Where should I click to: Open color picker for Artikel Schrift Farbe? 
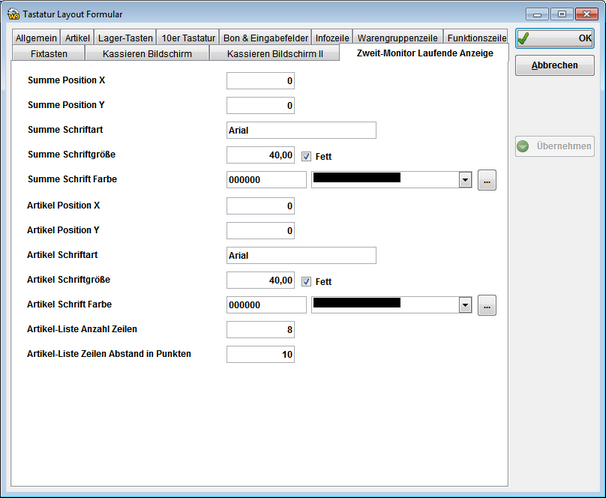(487, 305)
